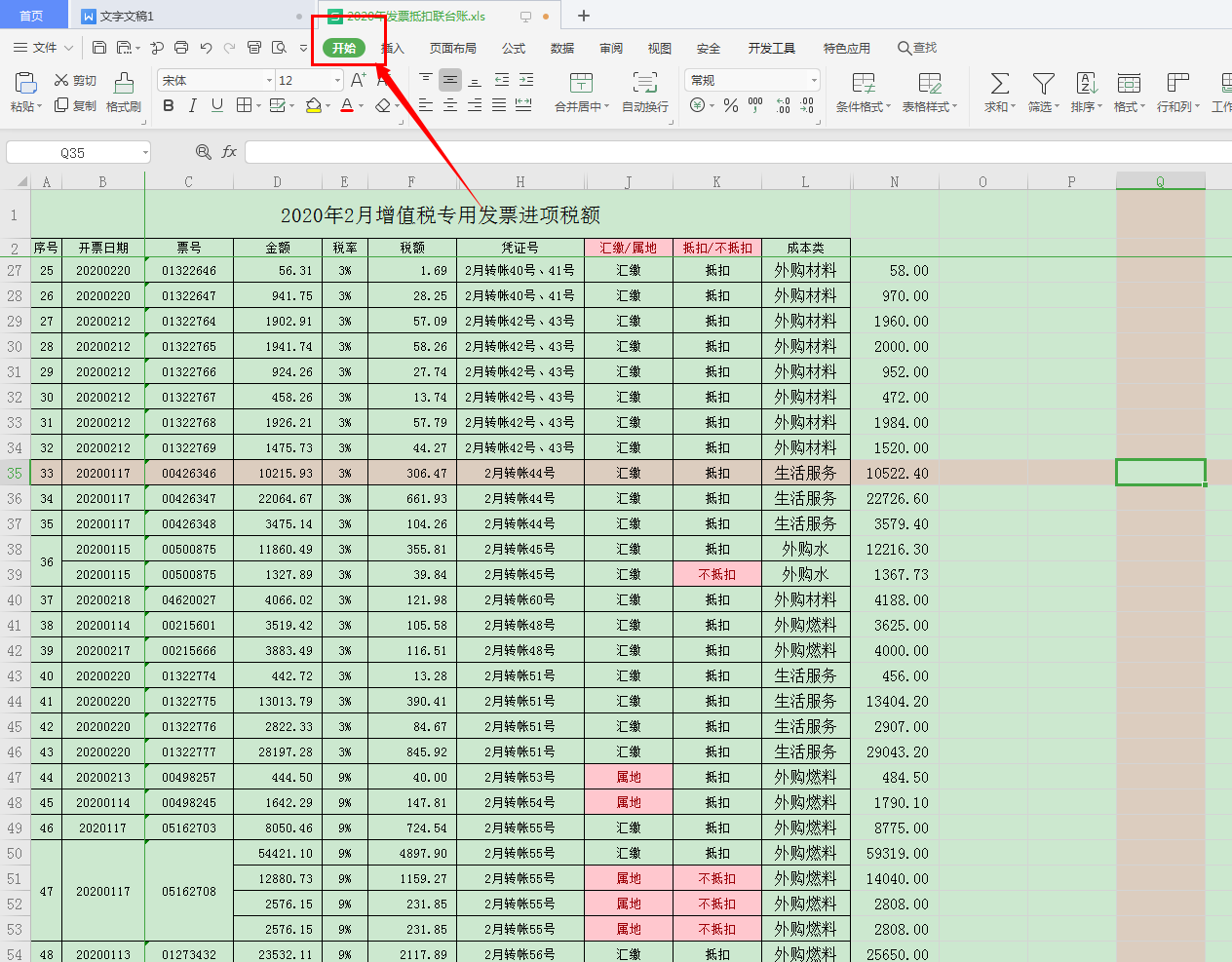Image resolution: width=1232 pixels, height=962 pixels.
Task: Go to the 首页 home tab
Action: (32, 16)
